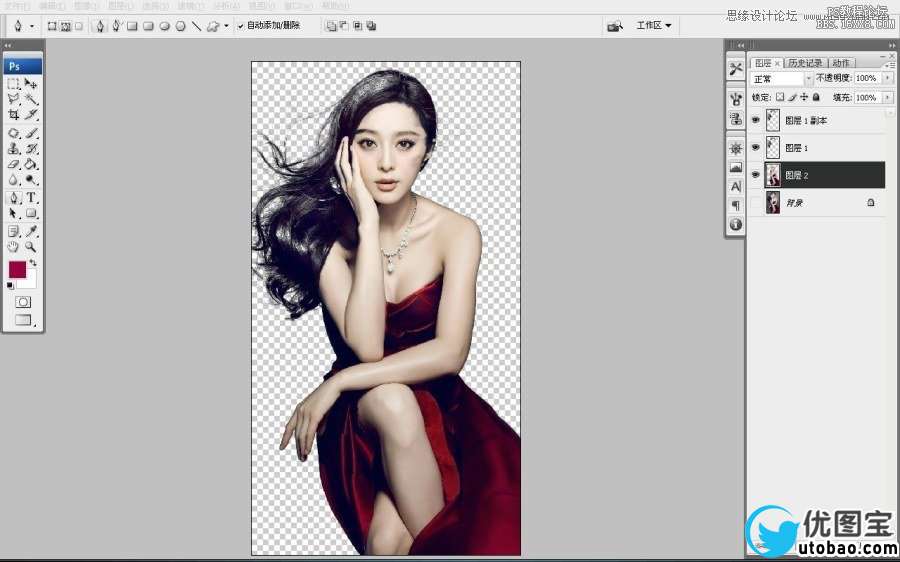Select the Crop tool
The image size is (900, 562).
13,115
